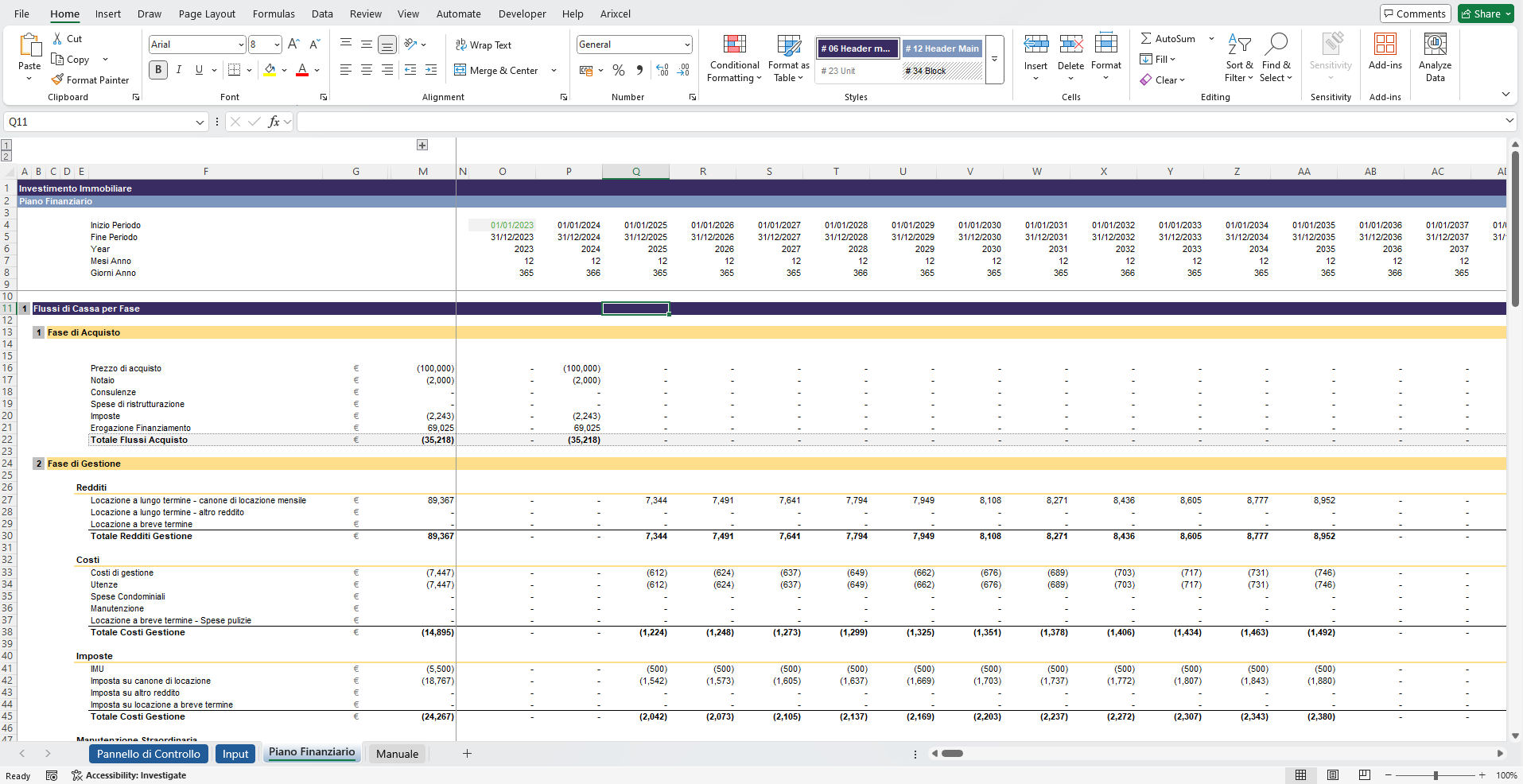
Task: Click the Name Box showing Q11
Action: [99, 122]
